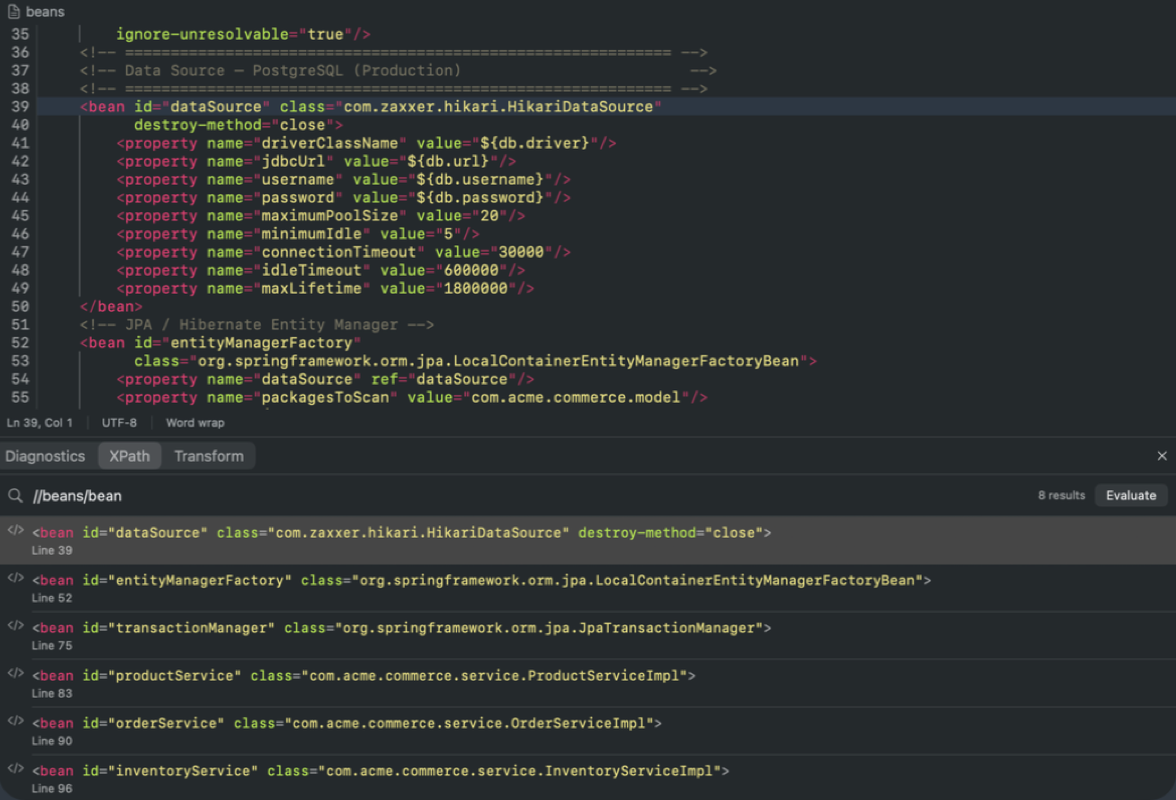
Task: Close the XPath results panel
Action: tap(1162, 455)
